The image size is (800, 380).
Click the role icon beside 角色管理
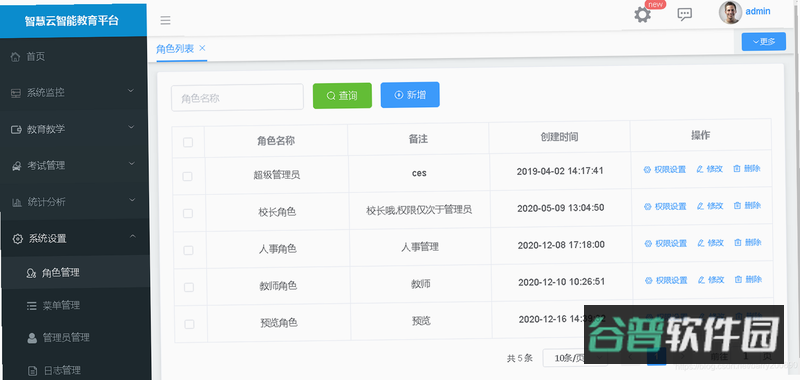tap(31, 273)
